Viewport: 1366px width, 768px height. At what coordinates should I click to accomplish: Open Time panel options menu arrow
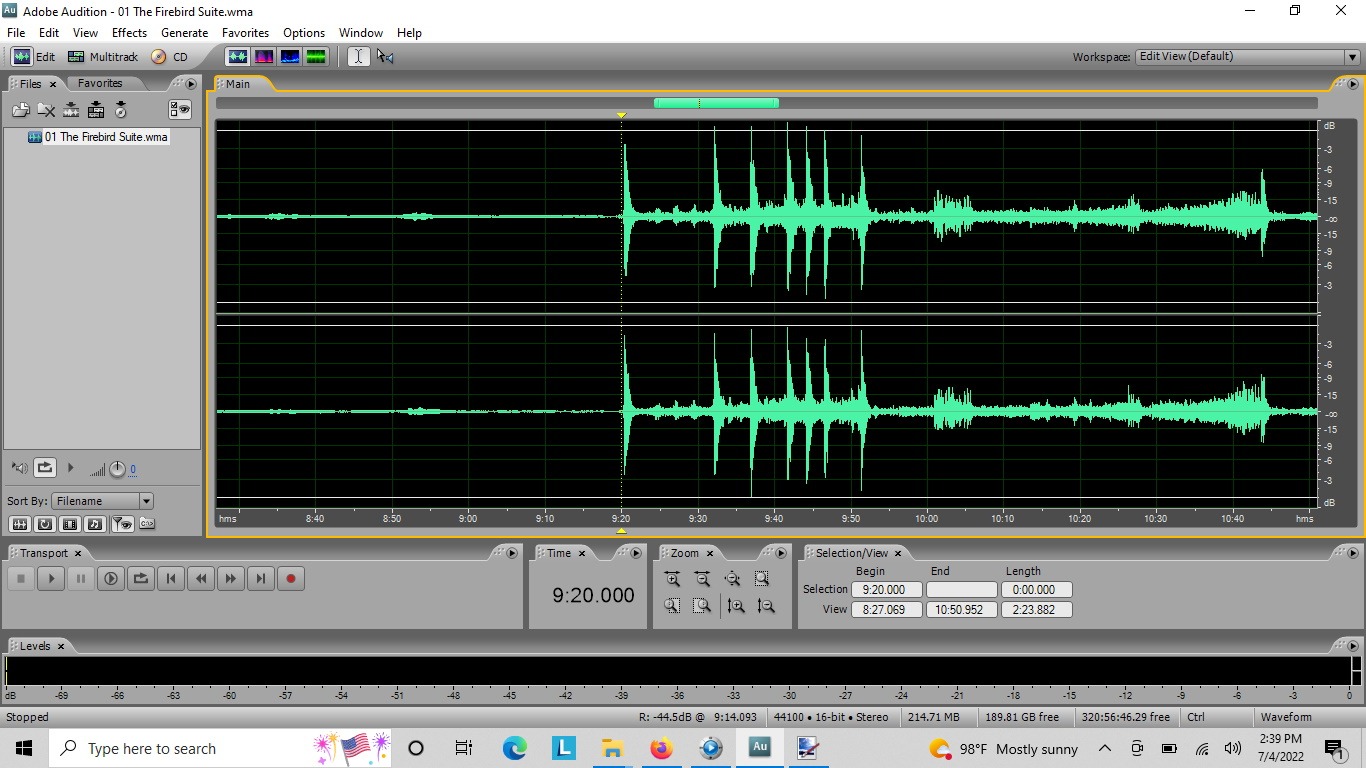click(635, 553)
